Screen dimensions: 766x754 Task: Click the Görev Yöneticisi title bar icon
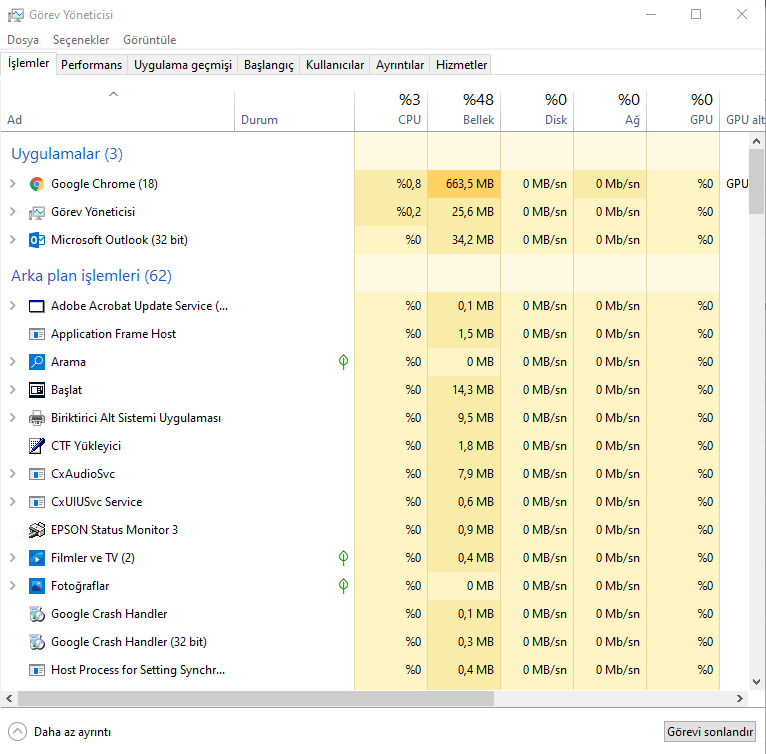[16, 15]
